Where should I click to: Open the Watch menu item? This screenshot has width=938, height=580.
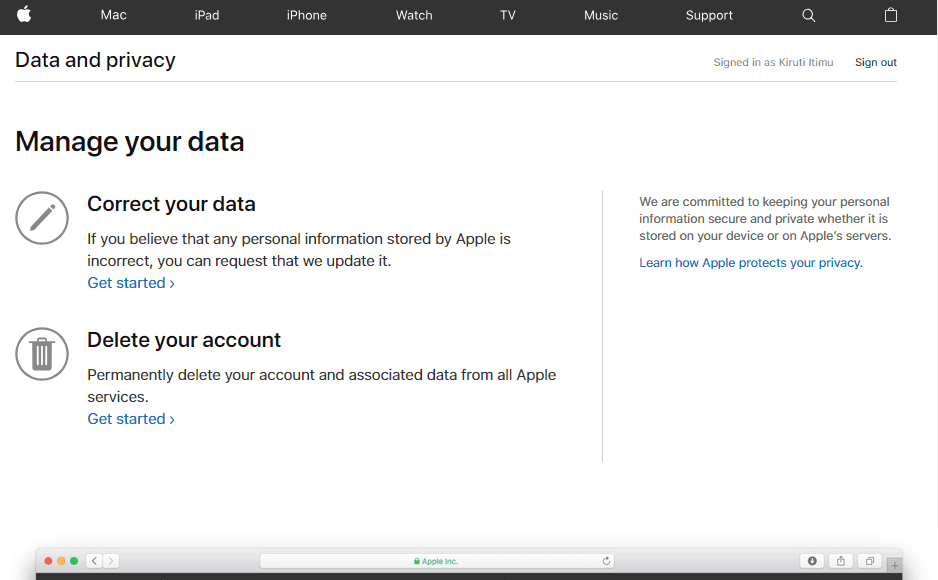pyautogui.click(x=414, y=15)
